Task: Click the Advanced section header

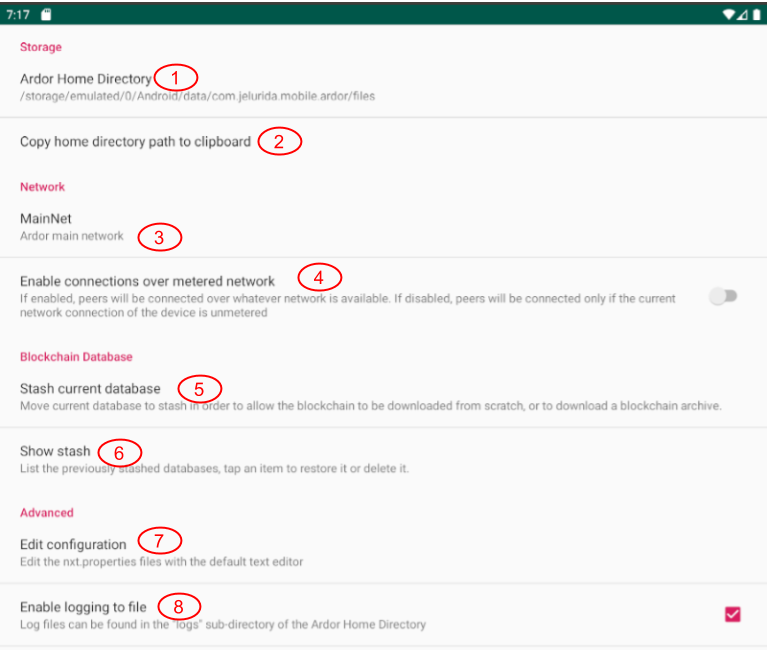Action: (47, 512)
